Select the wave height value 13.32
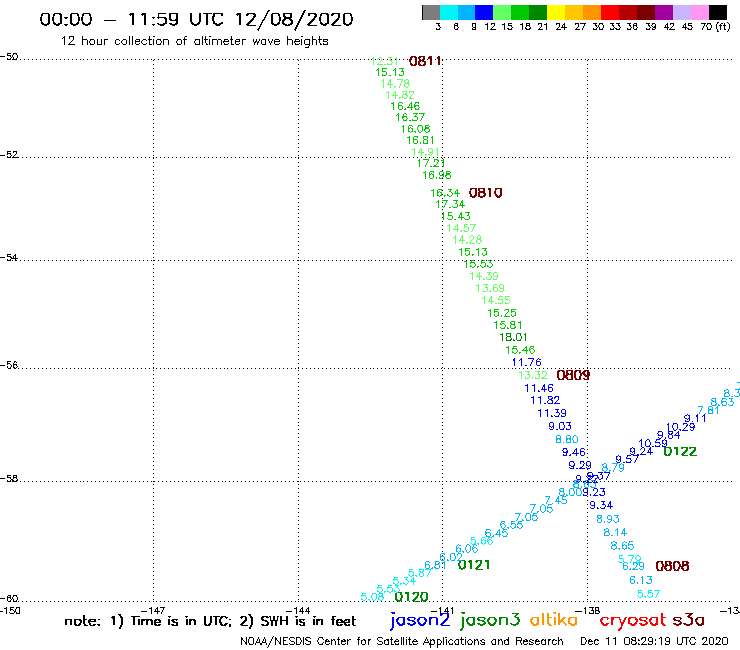This screenshot has height=650, width=740. pos(533,375)
